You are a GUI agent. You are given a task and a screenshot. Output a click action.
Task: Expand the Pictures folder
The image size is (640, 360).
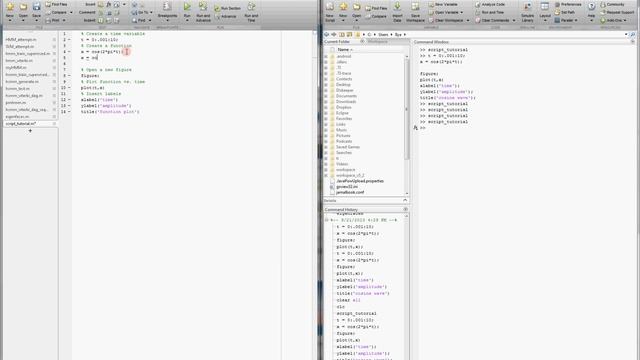[326, 136]
